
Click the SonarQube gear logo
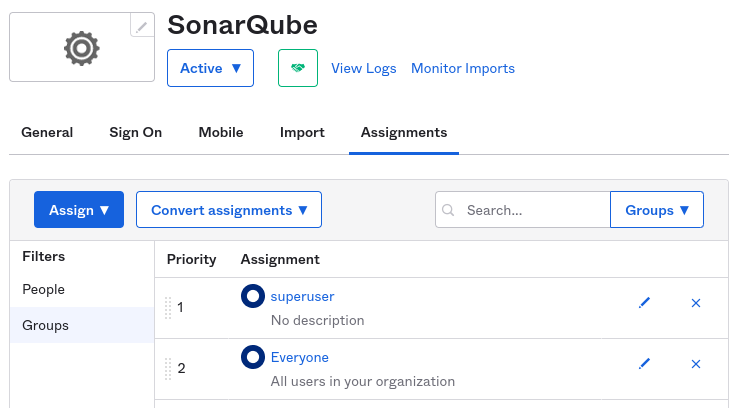pos(82,47)
